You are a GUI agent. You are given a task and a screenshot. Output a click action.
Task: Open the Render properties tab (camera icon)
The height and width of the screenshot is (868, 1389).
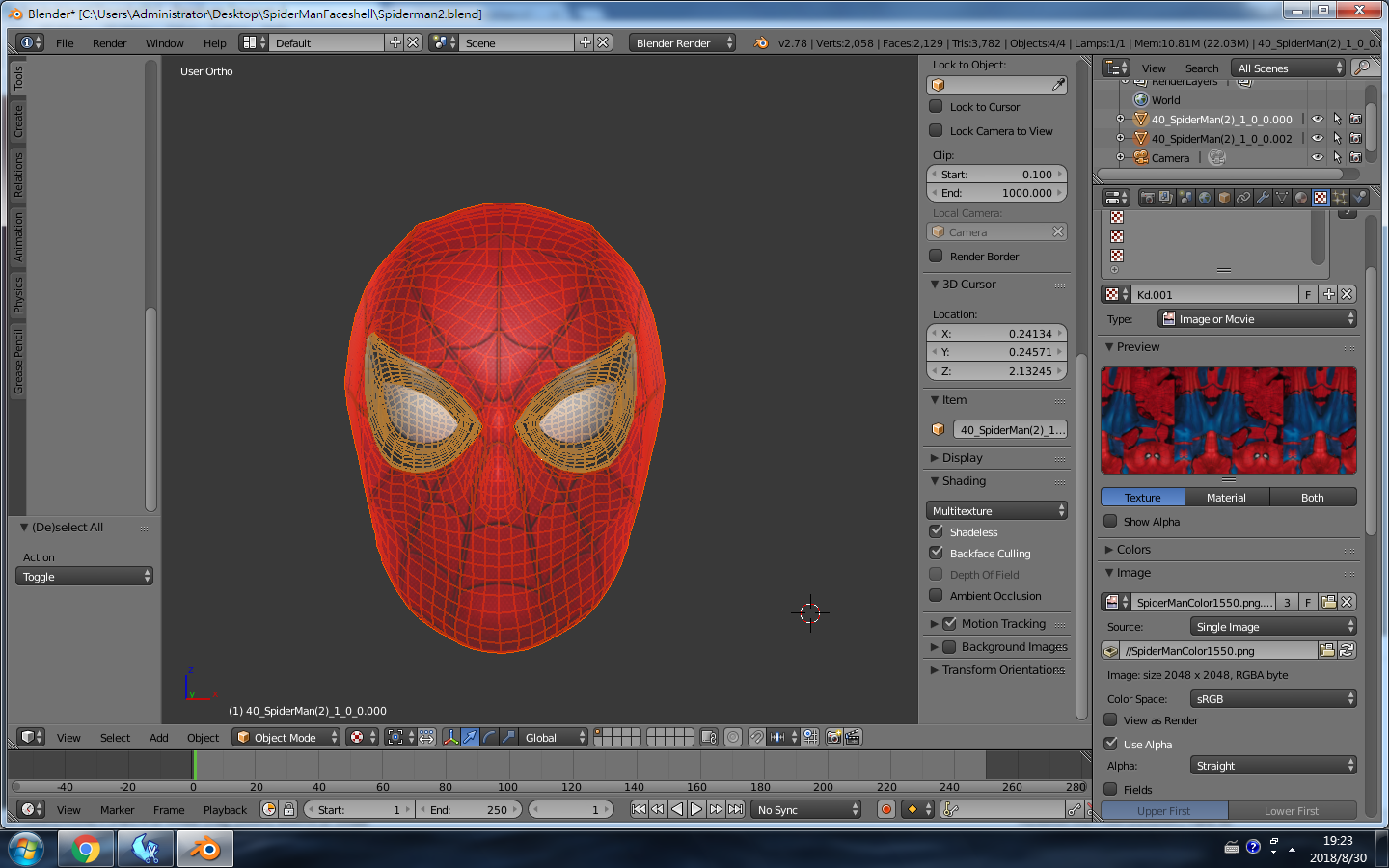tap(1147, 198)
